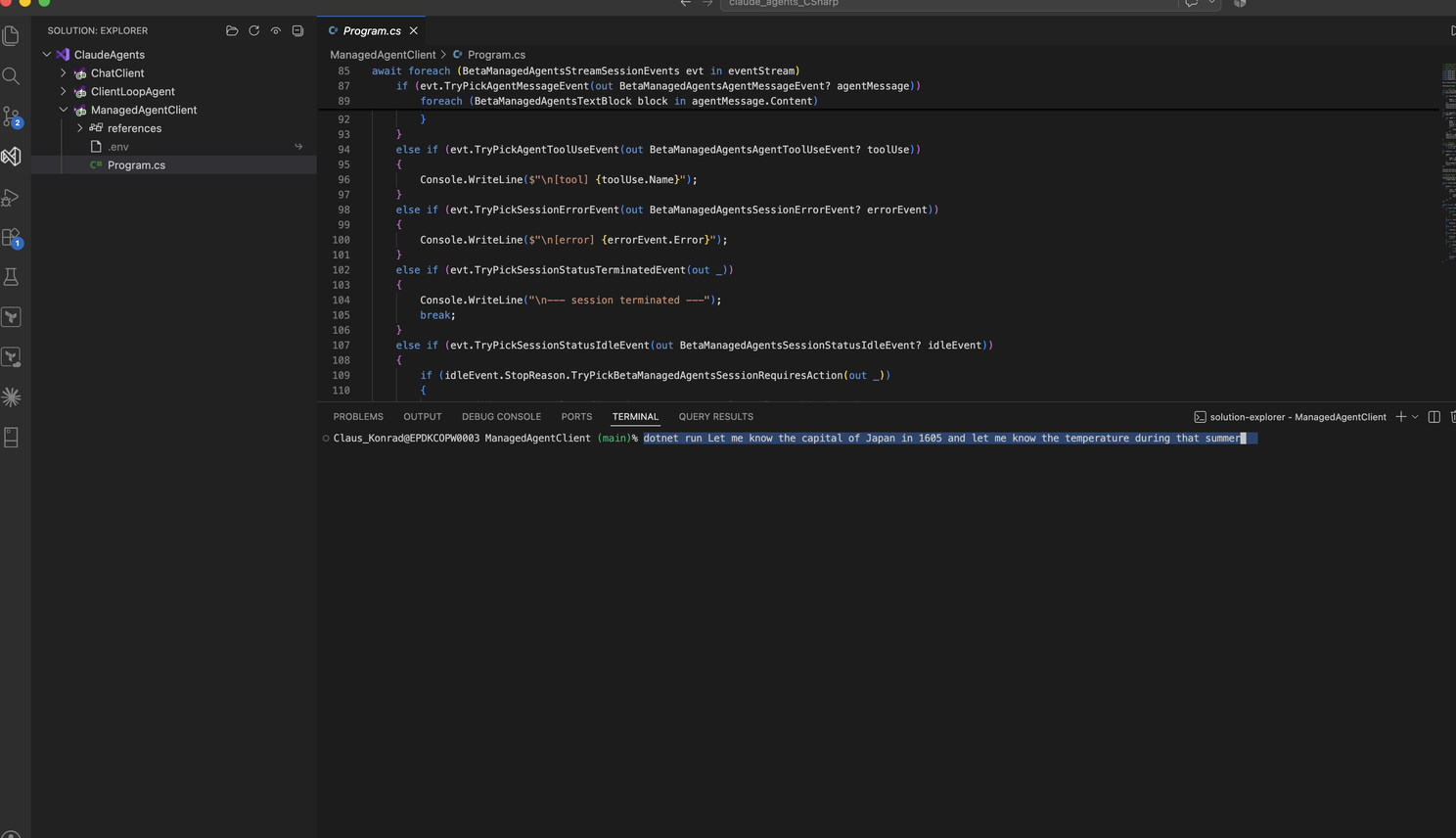Click the solution-explorer terminal name label
This screenshot has height=838, width=1456.
tap(1297, 417)
